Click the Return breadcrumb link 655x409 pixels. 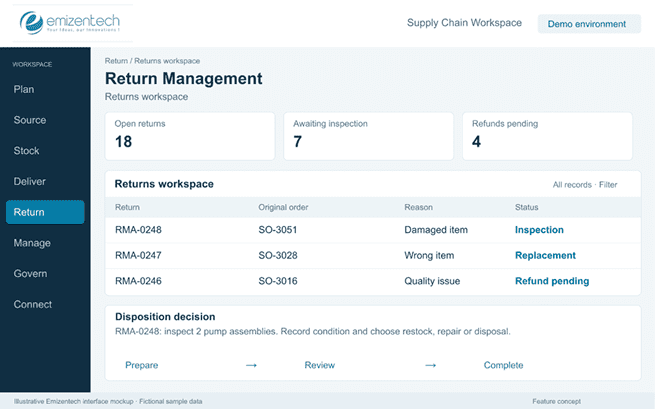click(116, 61)
